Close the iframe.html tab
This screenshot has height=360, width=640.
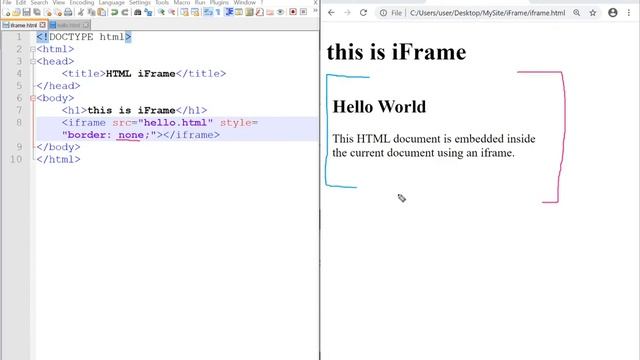[x=42, y=25]
